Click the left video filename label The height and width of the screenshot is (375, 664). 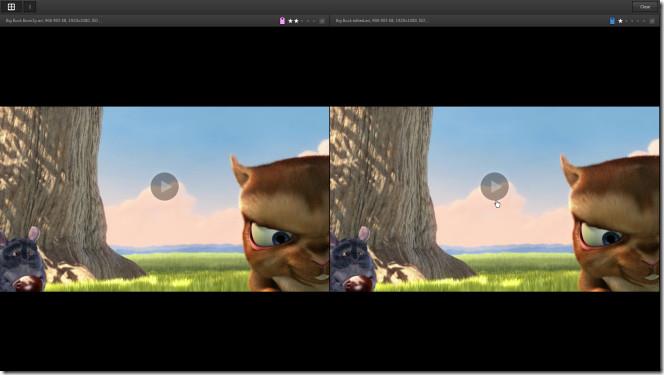pos(52,20)
